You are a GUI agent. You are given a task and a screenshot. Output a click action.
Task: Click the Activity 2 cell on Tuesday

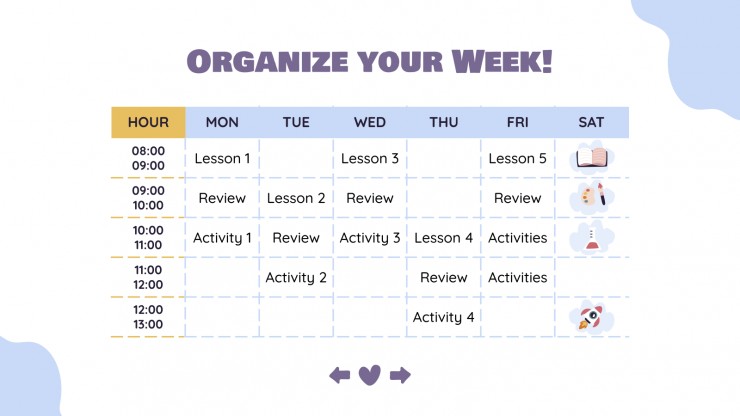pos(296,277)
